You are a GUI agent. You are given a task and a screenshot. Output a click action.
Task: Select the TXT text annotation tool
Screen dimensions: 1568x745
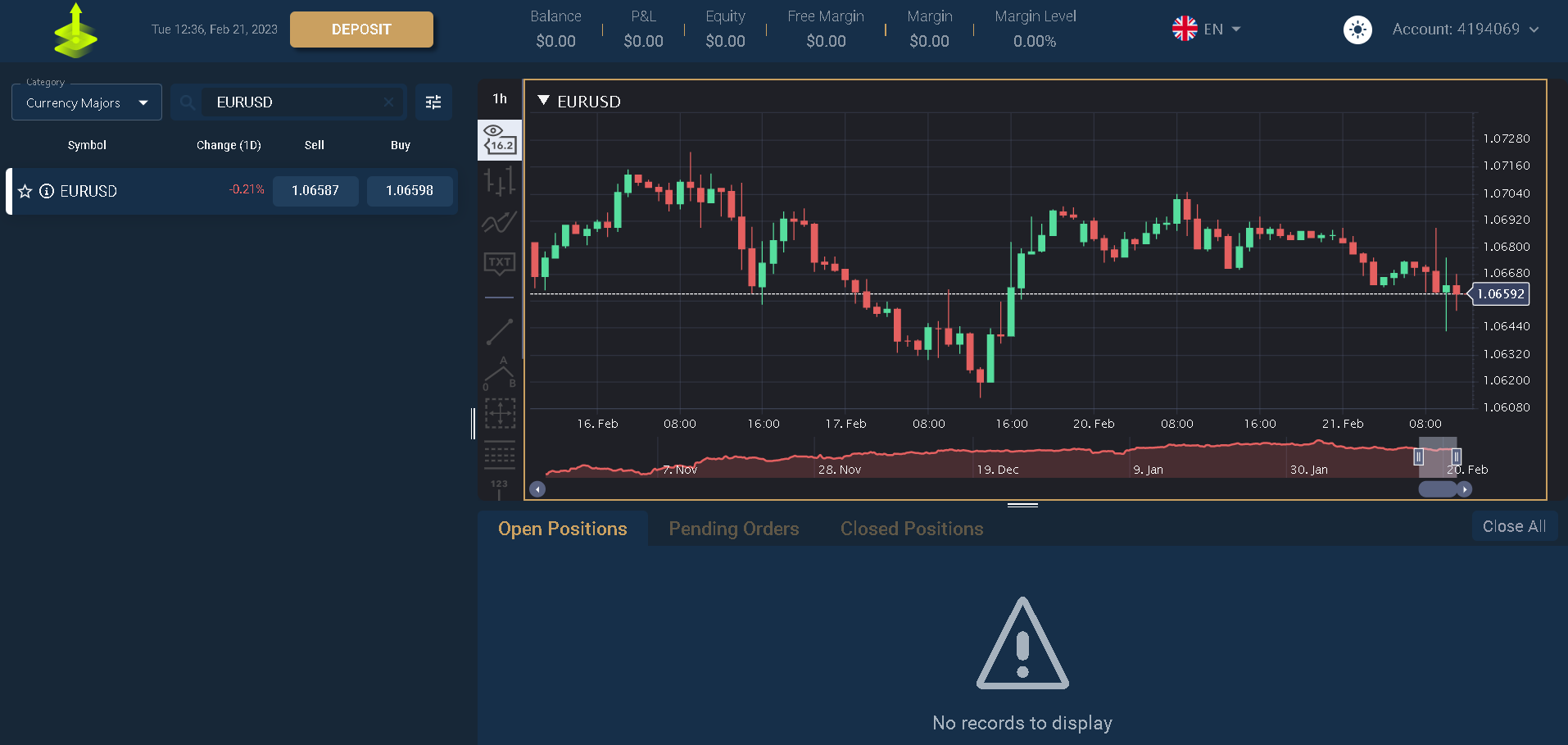[499, 263]
